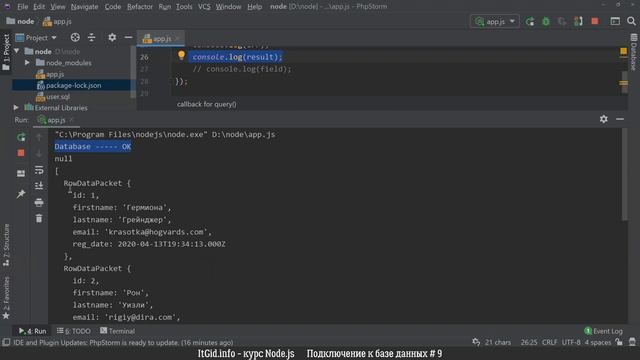Open the Tools menu
Screen dimensions: 640x360
click(x=184, y=7)
